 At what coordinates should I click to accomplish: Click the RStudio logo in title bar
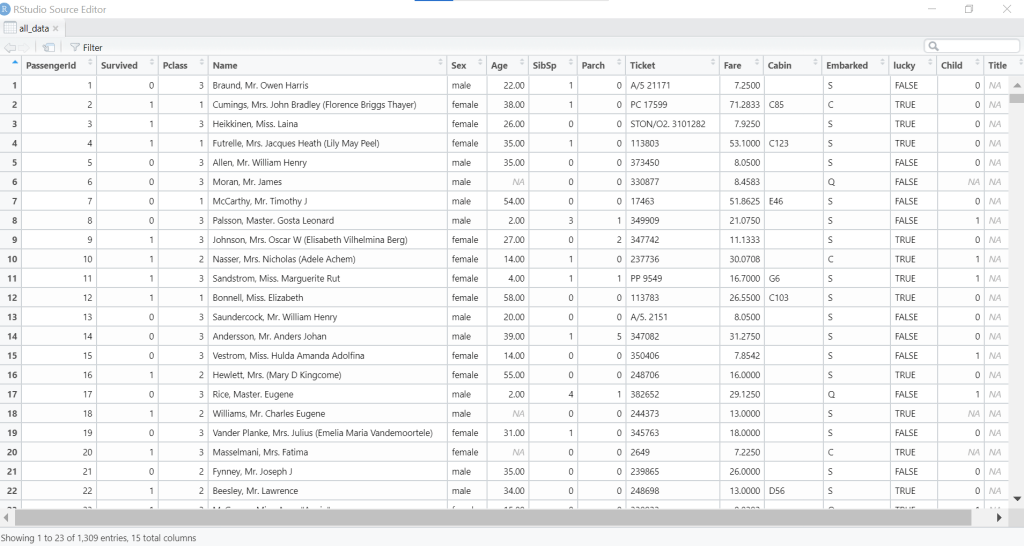click(8, 9)
